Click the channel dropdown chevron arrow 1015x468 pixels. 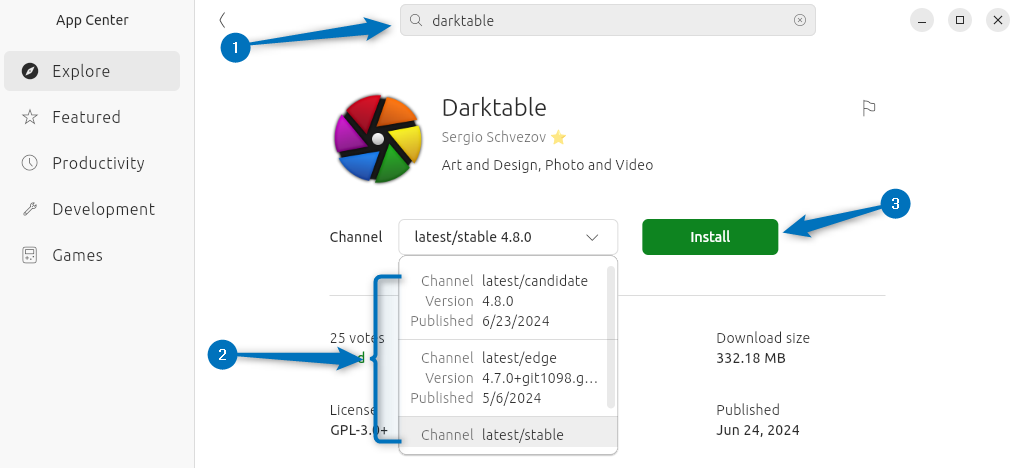pos(592,238)
